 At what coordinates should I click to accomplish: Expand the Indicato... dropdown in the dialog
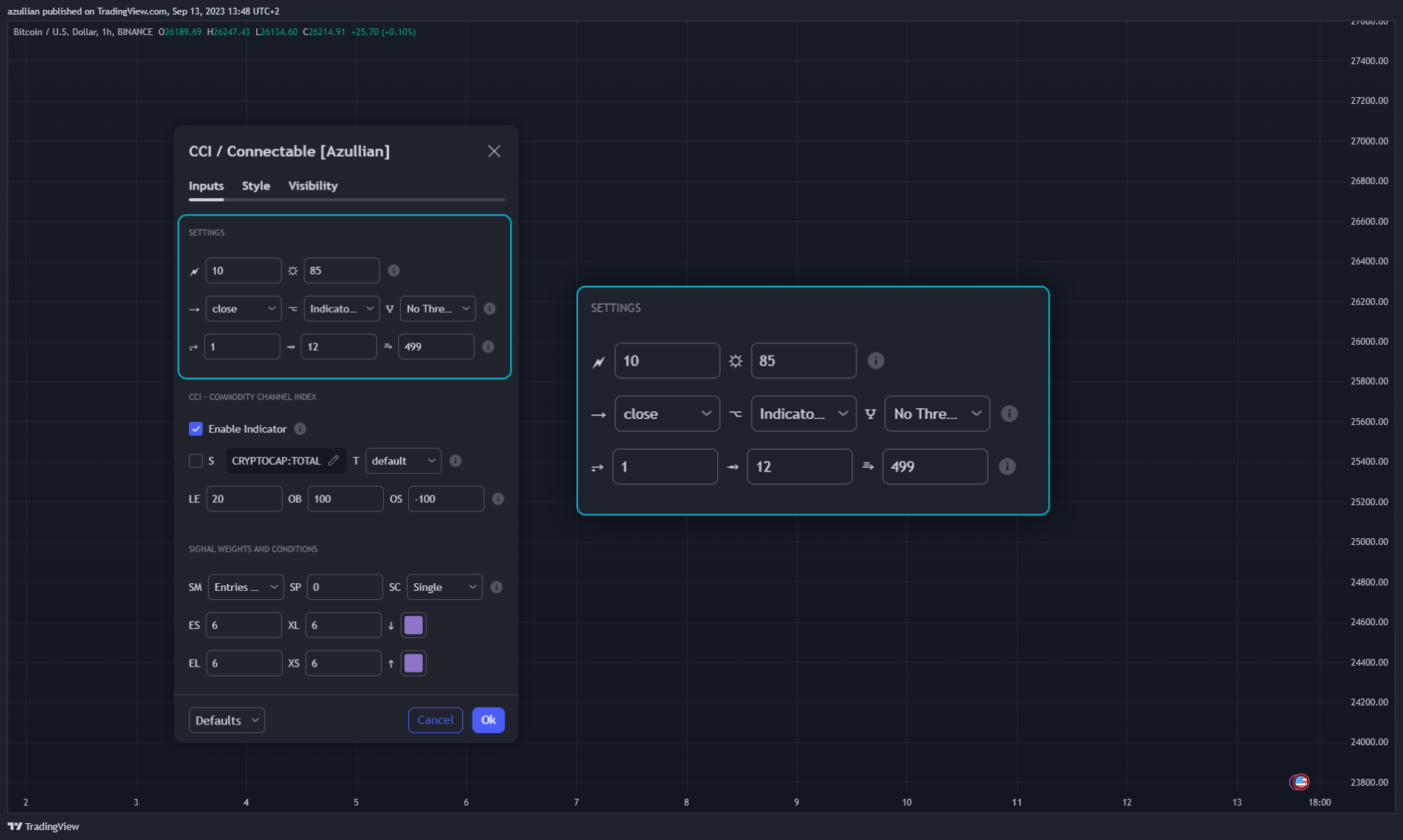pos(342,309)
